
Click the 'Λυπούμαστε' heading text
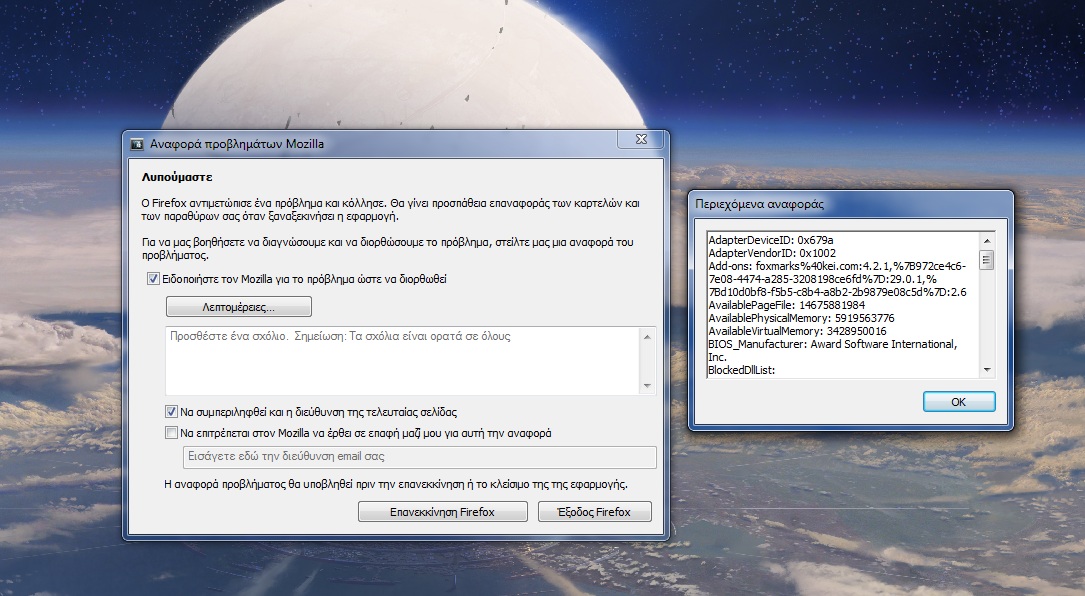pyautogui.click(x=176, y=177)
